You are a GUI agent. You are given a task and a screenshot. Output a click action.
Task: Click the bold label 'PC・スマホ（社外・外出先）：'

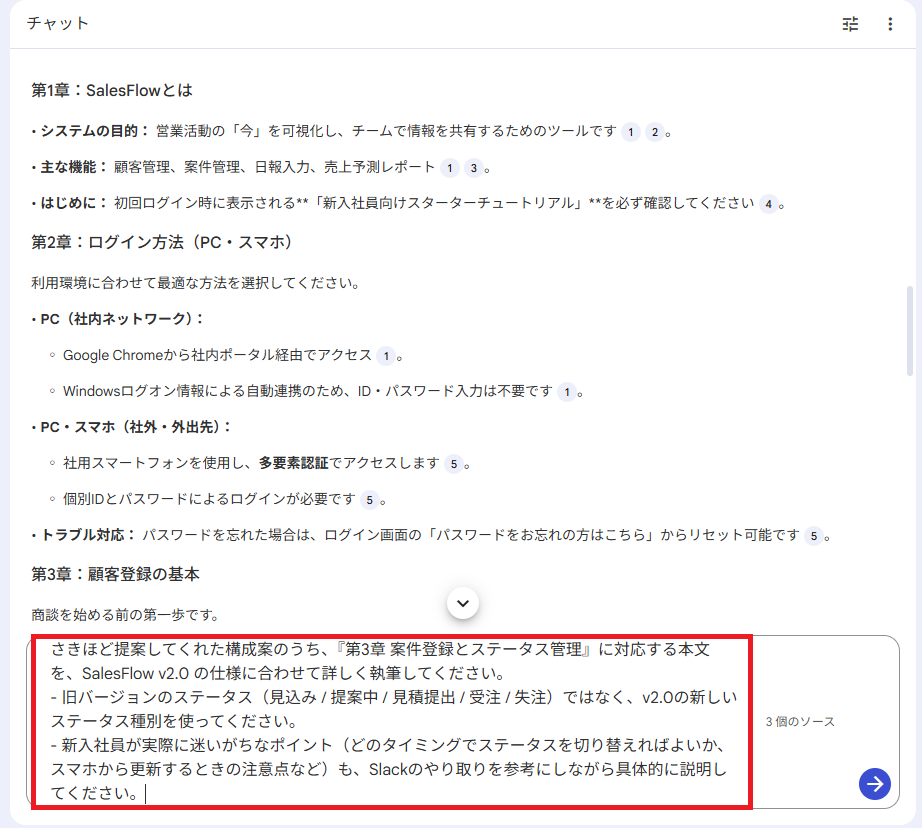pyautogui.click(x=136, y=426)
